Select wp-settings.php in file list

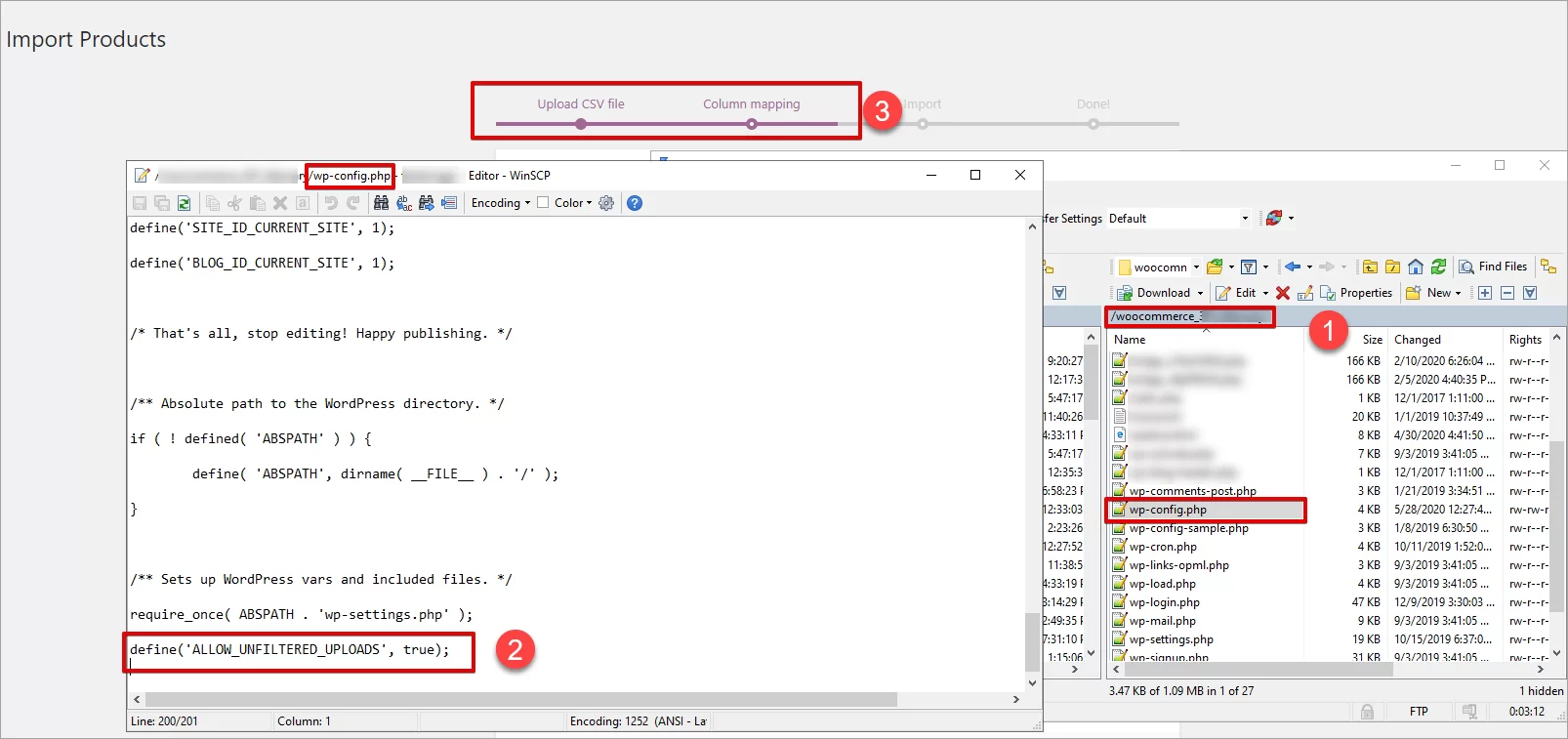tap(1171, 639)
